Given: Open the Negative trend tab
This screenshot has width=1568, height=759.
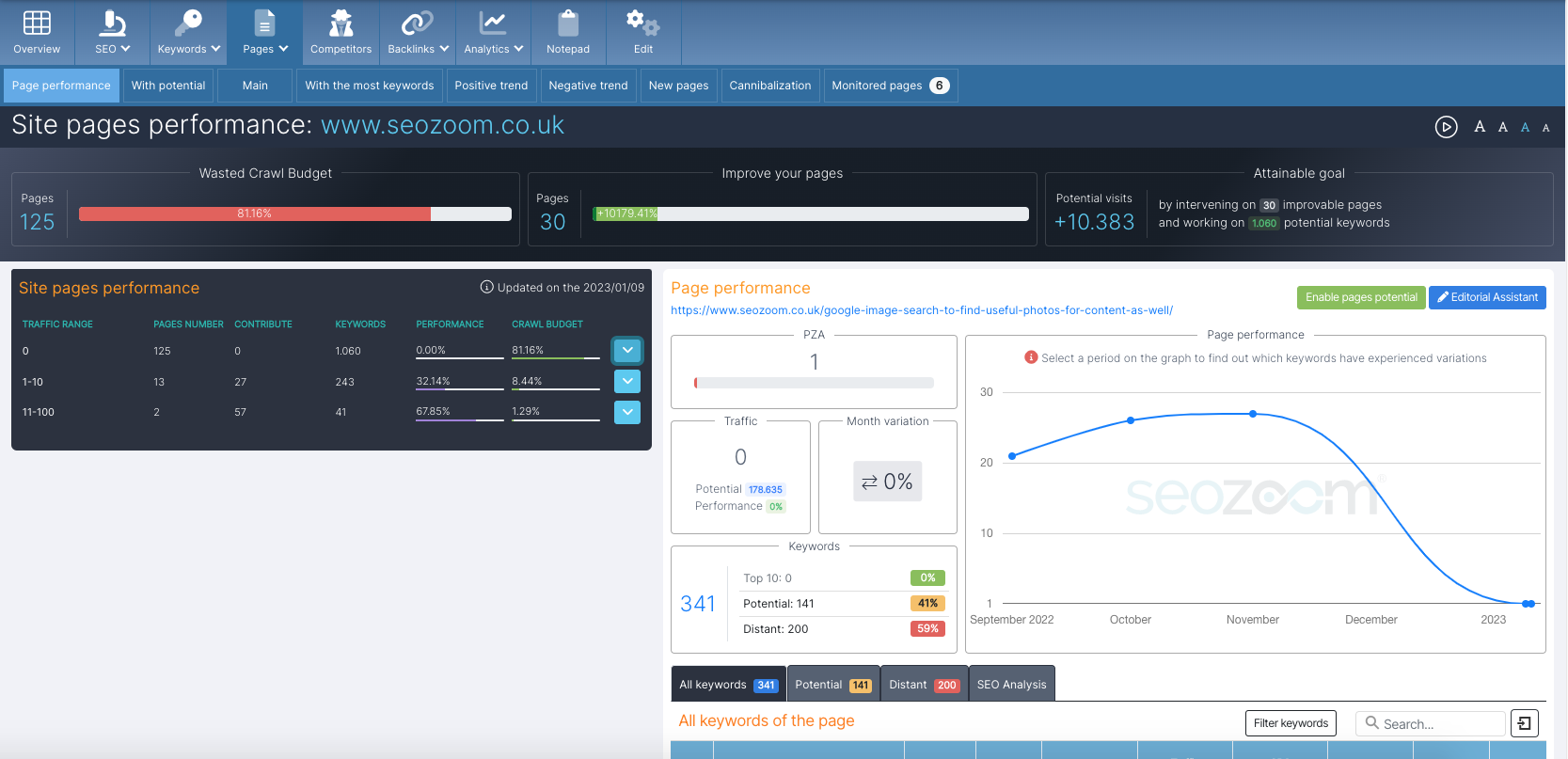Looking at the screenshot, I should pyautogui.click(x=588, y=86).
